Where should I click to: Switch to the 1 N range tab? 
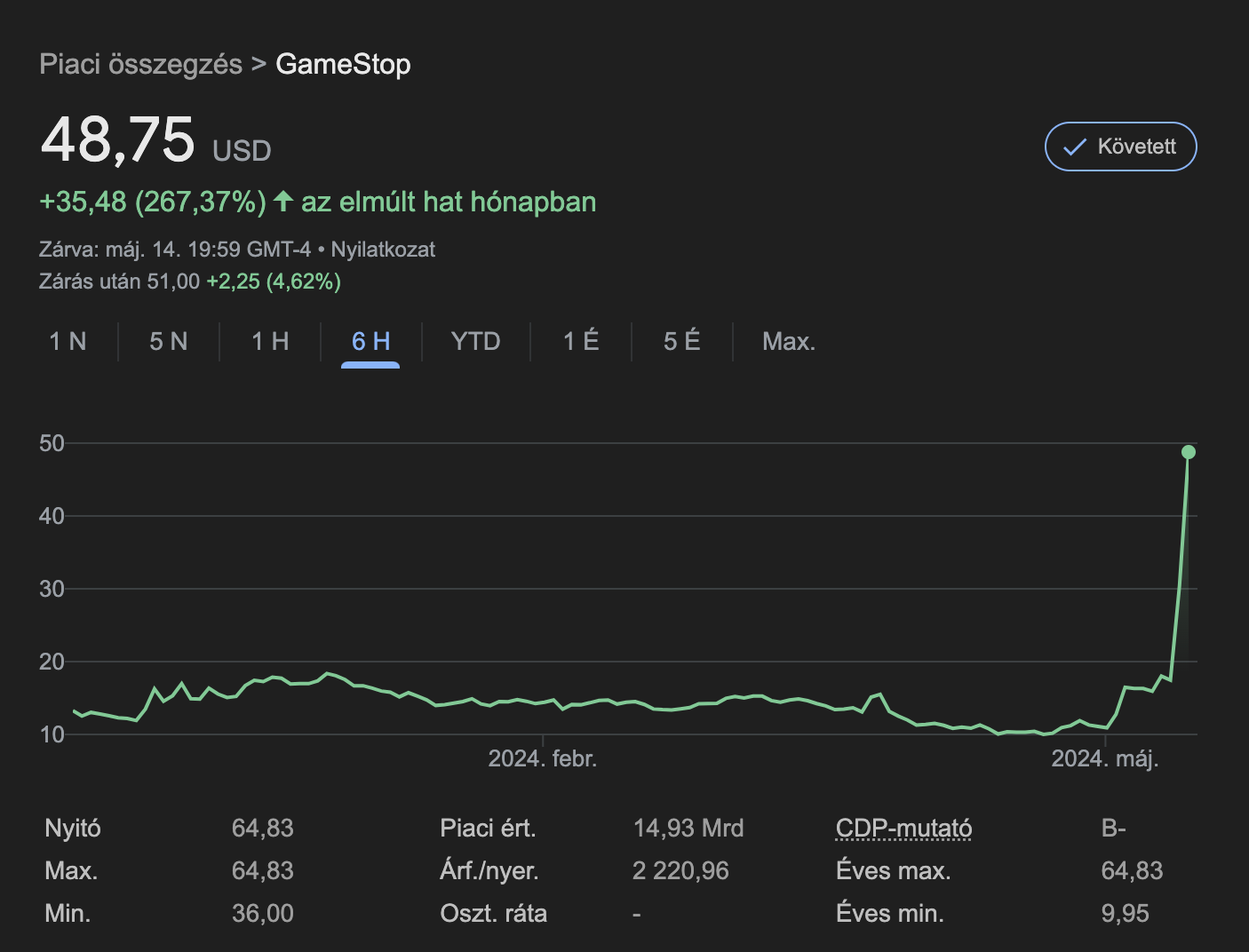[68, 342]
